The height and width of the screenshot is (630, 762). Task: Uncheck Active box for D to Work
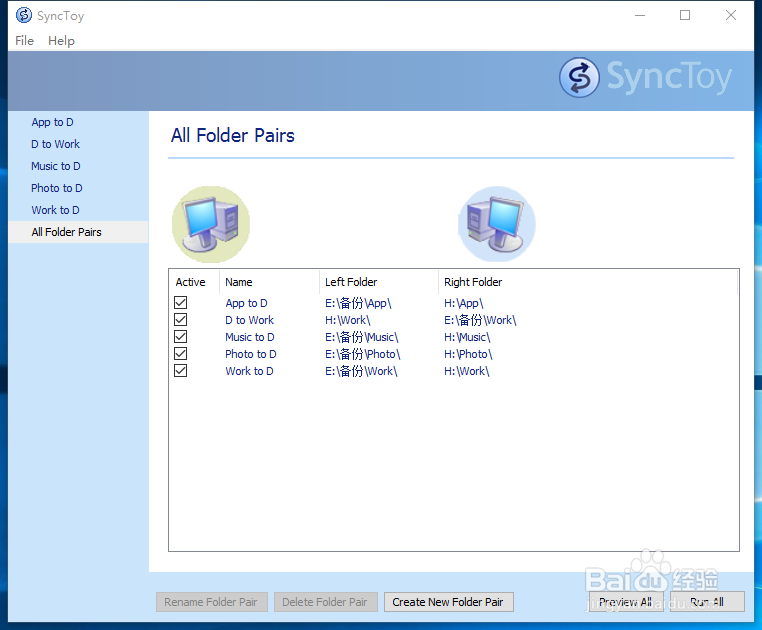180,319
